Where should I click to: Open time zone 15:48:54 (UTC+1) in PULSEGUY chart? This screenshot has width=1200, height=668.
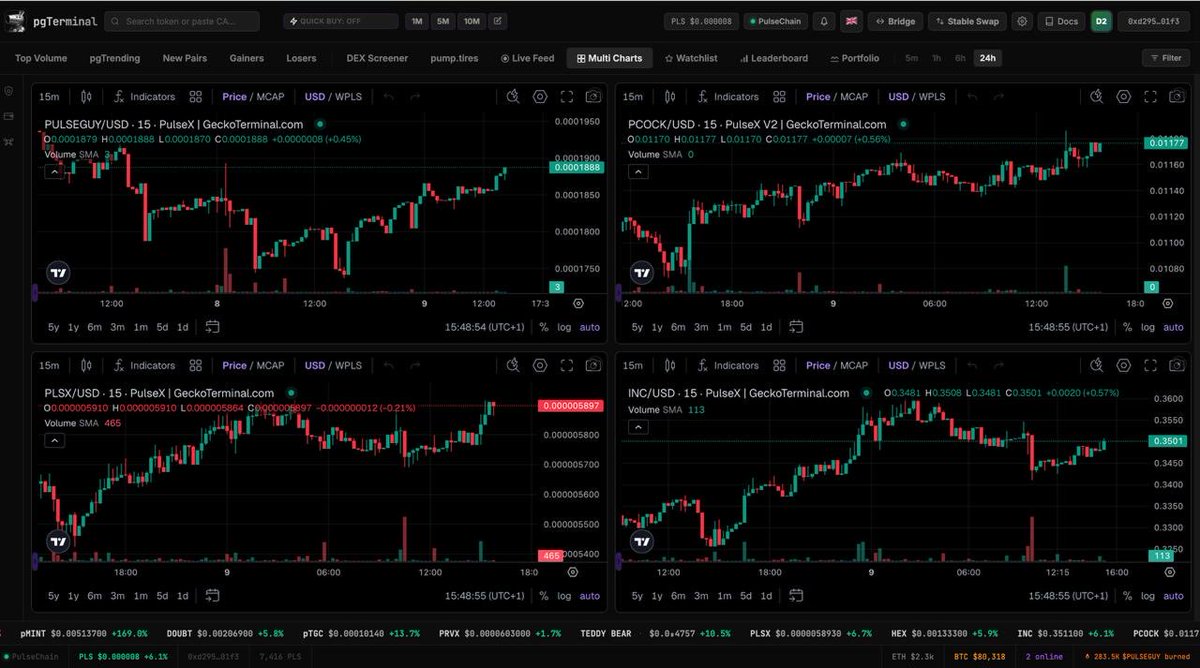(484, 327)
